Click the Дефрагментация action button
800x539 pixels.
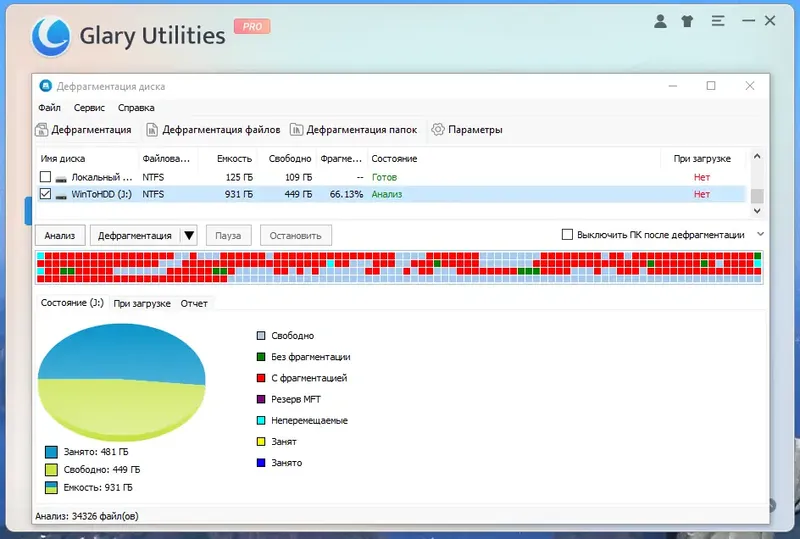(x=135, y=235)
